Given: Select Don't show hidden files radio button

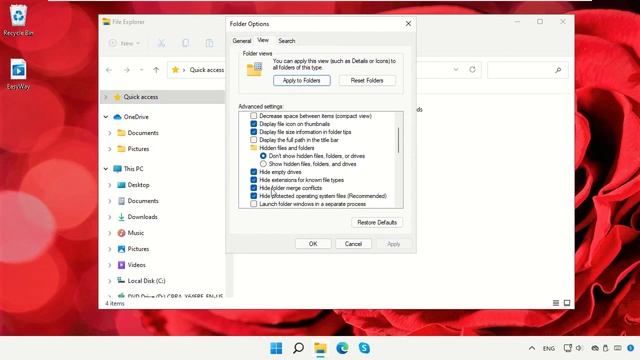Looking at the screenshot, I should (263, 156).
